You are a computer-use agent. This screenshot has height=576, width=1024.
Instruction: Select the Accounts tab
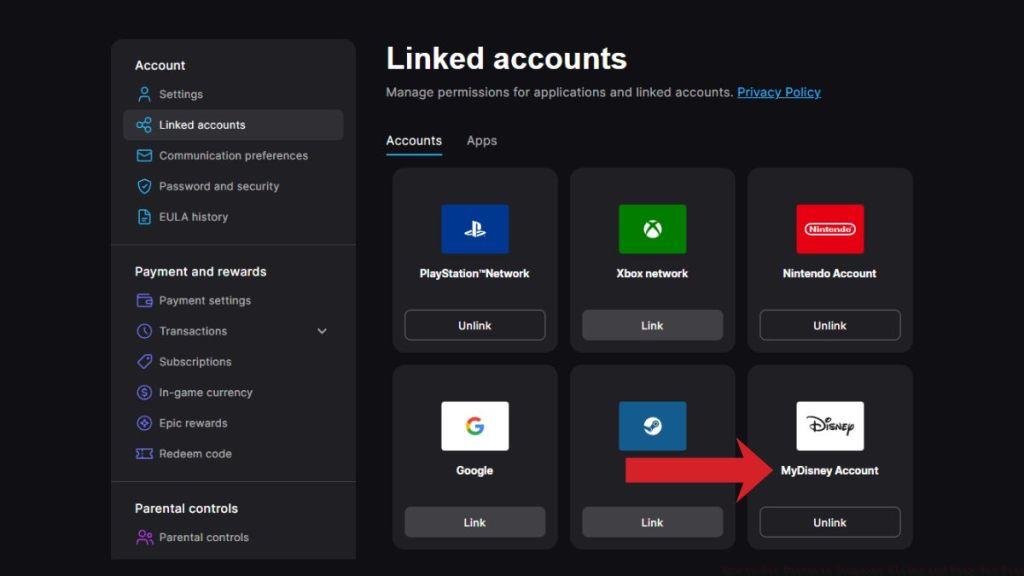414,141
